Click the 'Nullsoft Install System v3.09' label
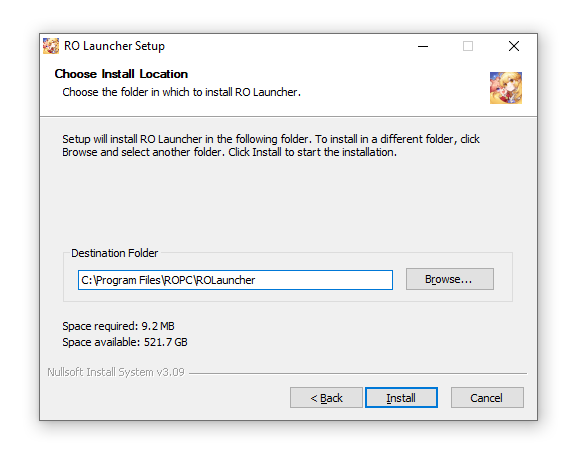Screen dimensions: 576x456 [x=116, y=372]
